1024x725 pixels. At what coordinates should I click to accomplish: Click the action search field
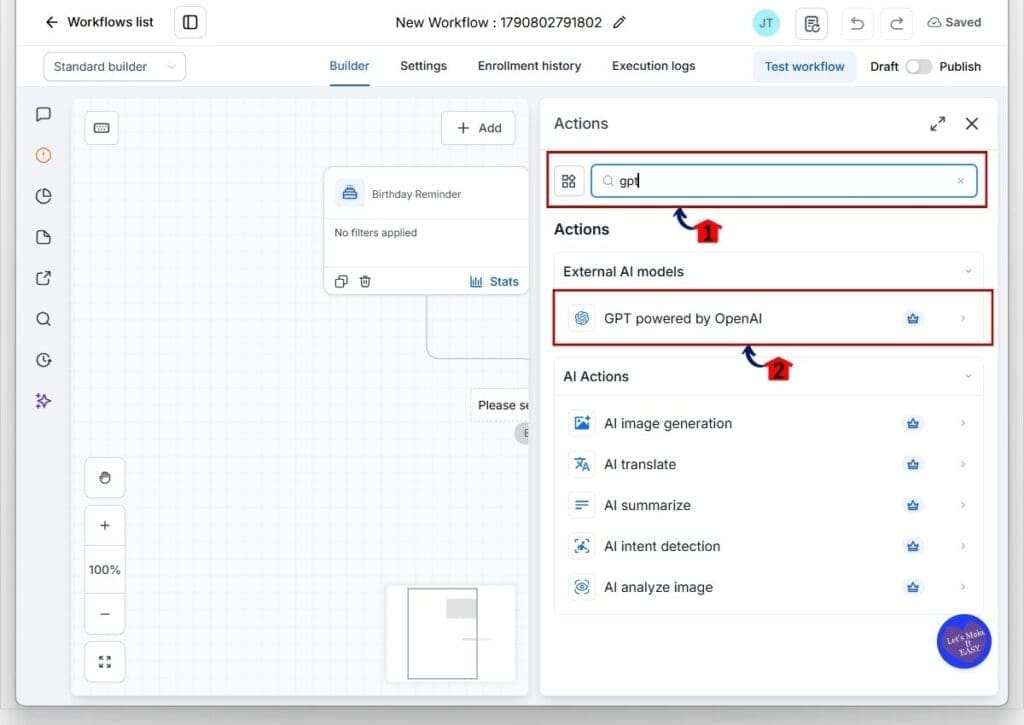point(784,181)
